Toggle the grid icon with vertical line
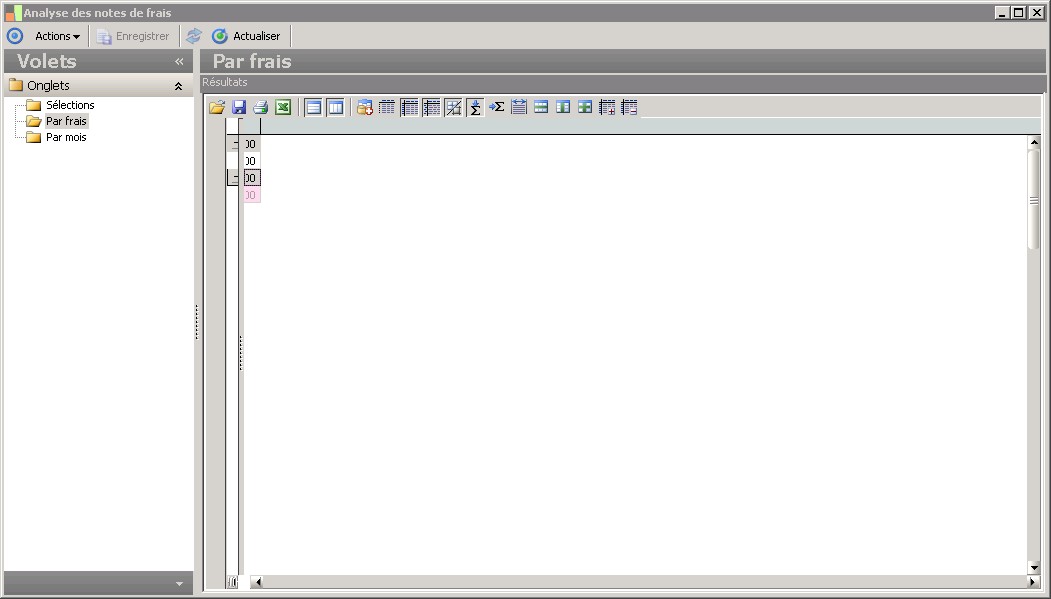Screen dimensions: 1051x599 coord(409,107)
